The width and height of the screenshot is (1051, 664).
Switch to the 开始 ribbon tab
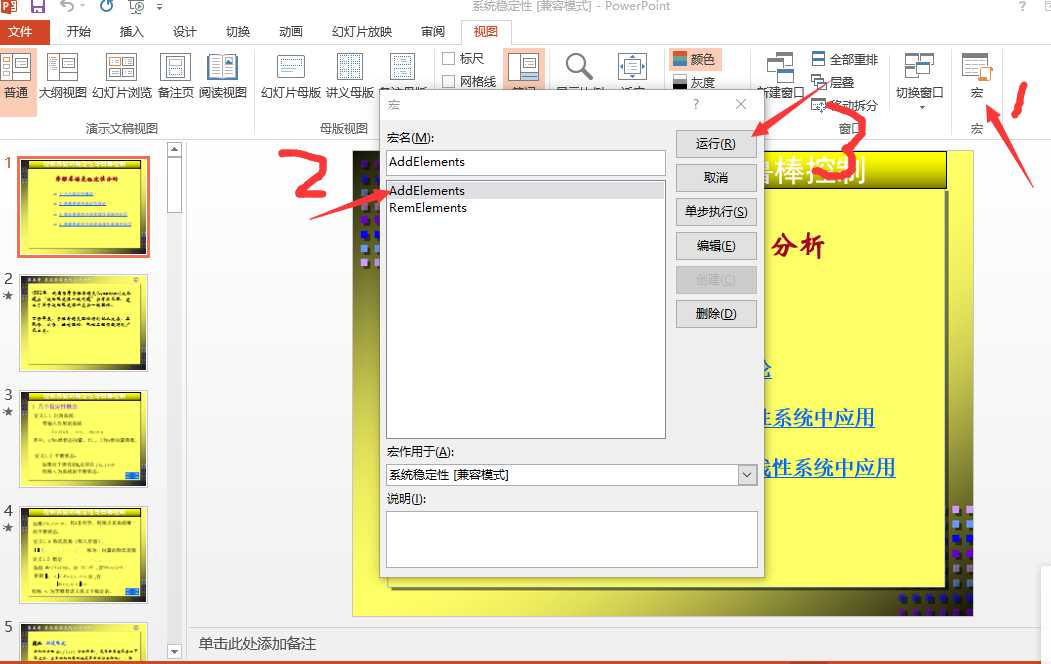(78, 31)
